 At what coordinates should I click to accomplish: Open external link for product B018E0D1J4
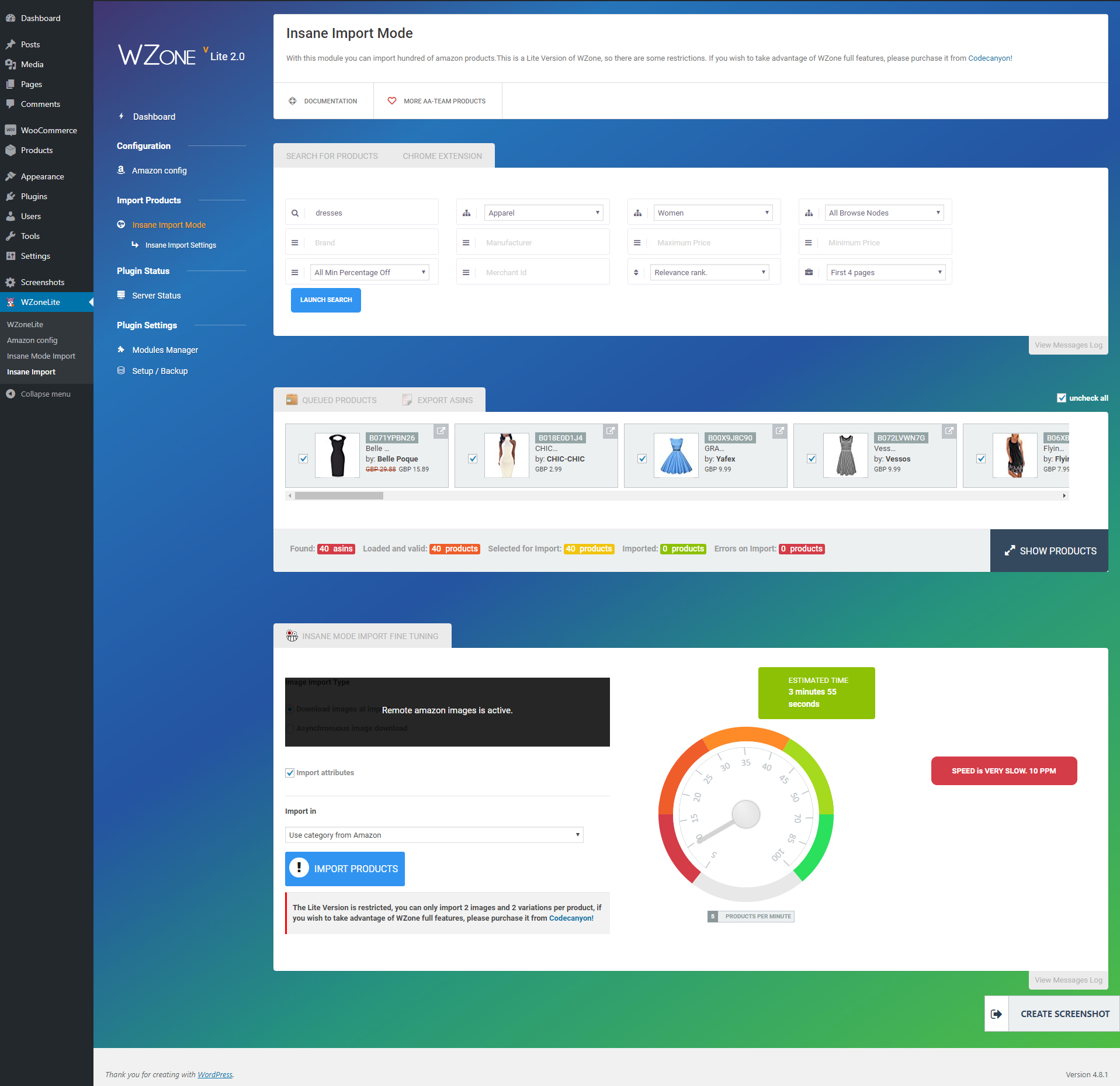click(x=611, y=431)
